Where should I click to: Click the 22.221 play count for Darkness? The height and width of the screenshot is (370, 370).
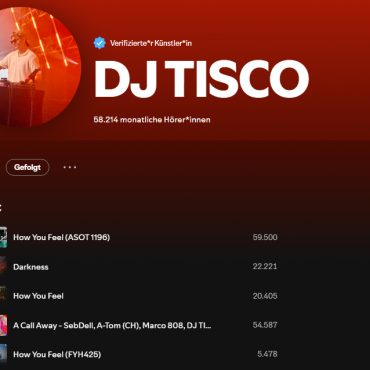[x=265, y=266]
